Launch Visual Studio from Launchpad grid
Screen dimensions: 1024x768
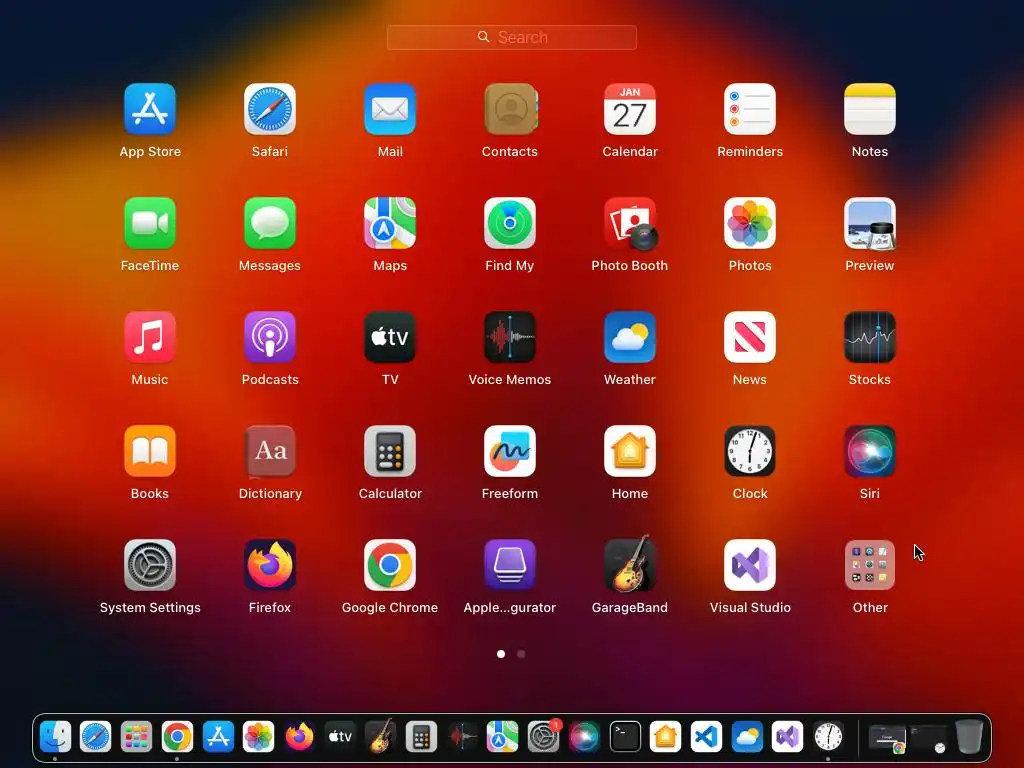pos(750,565)
